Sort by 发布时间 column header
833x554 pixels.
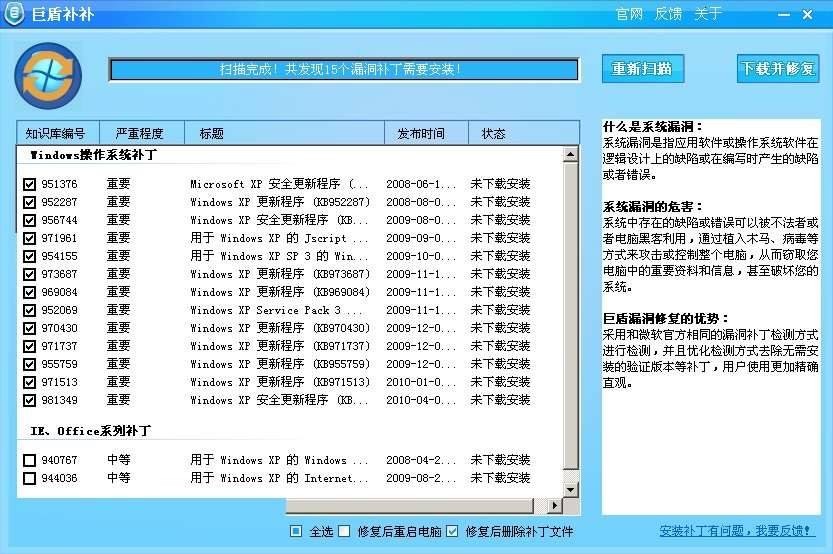(x=426, y=133)
